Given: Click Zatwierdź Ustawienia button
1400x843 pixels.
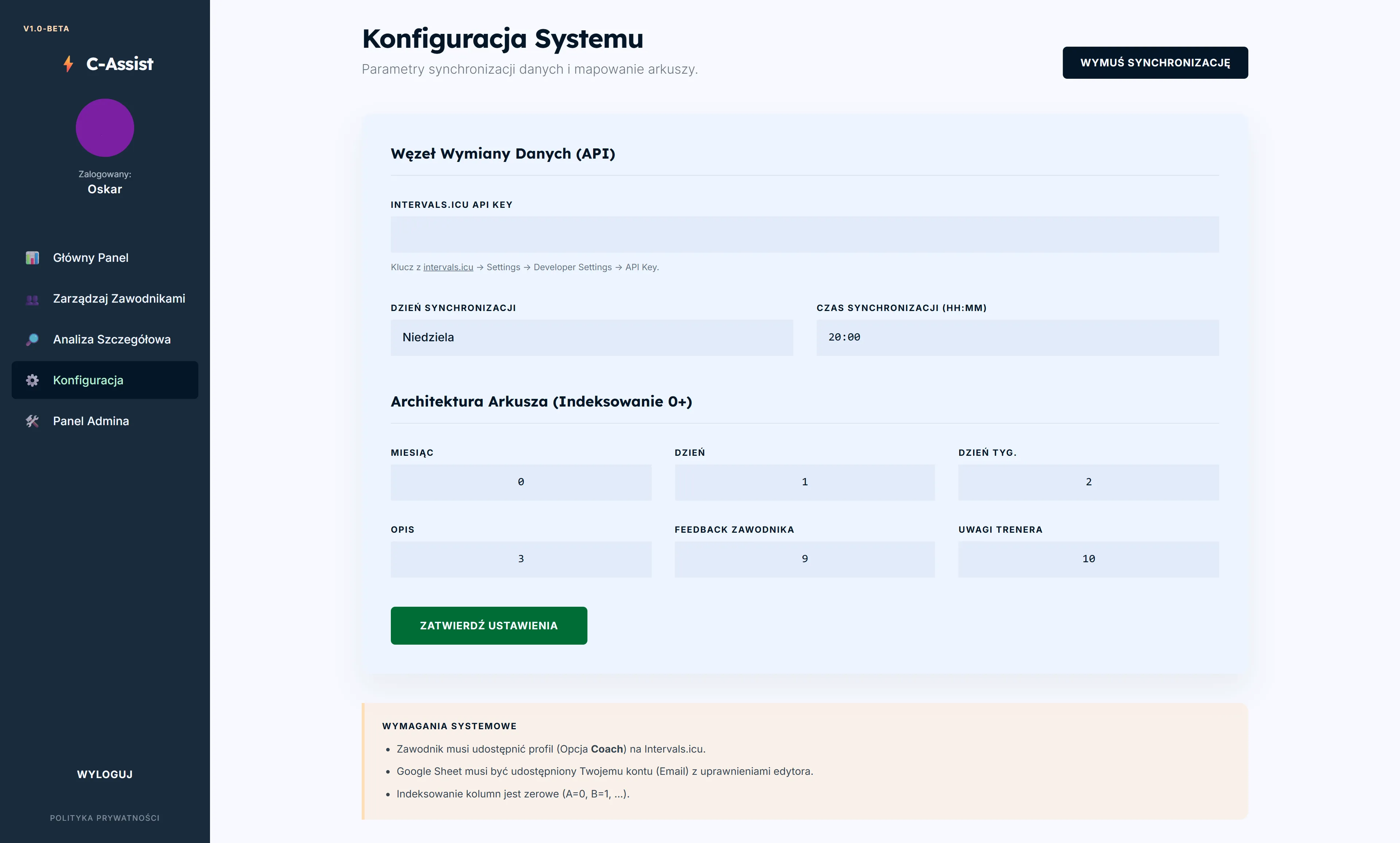Looking at the screenshot, I should [x=489, y=625].
